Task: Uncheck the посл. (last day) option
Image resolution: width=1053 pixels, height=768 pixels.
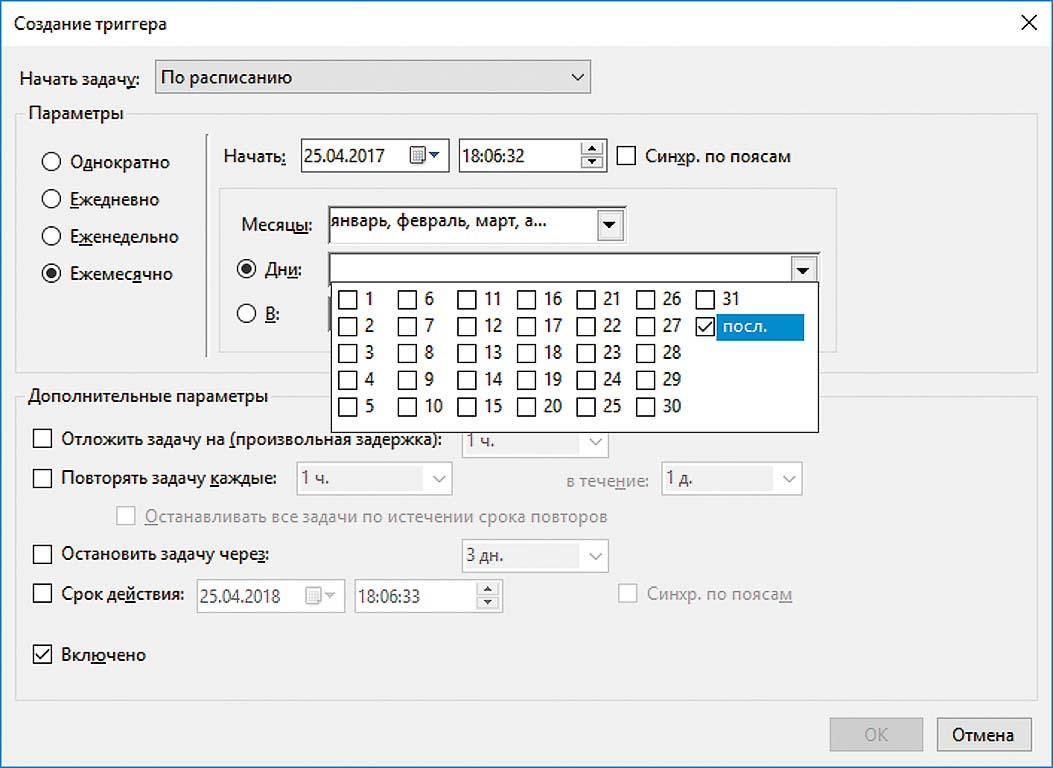Action: pyautogui.click(x=706, y=326)
